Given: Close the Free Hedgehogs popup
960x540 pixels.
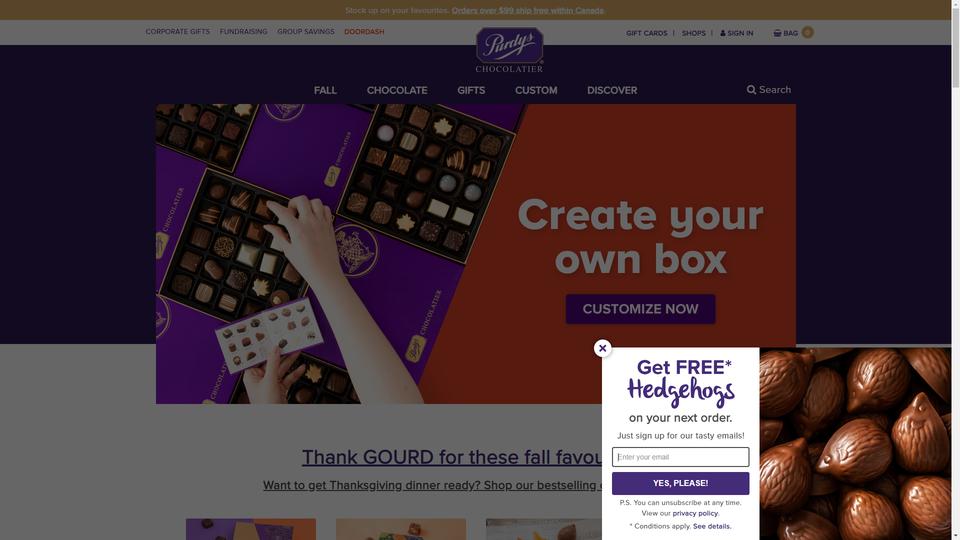Looking at the screenshot, I should (602, 348).
